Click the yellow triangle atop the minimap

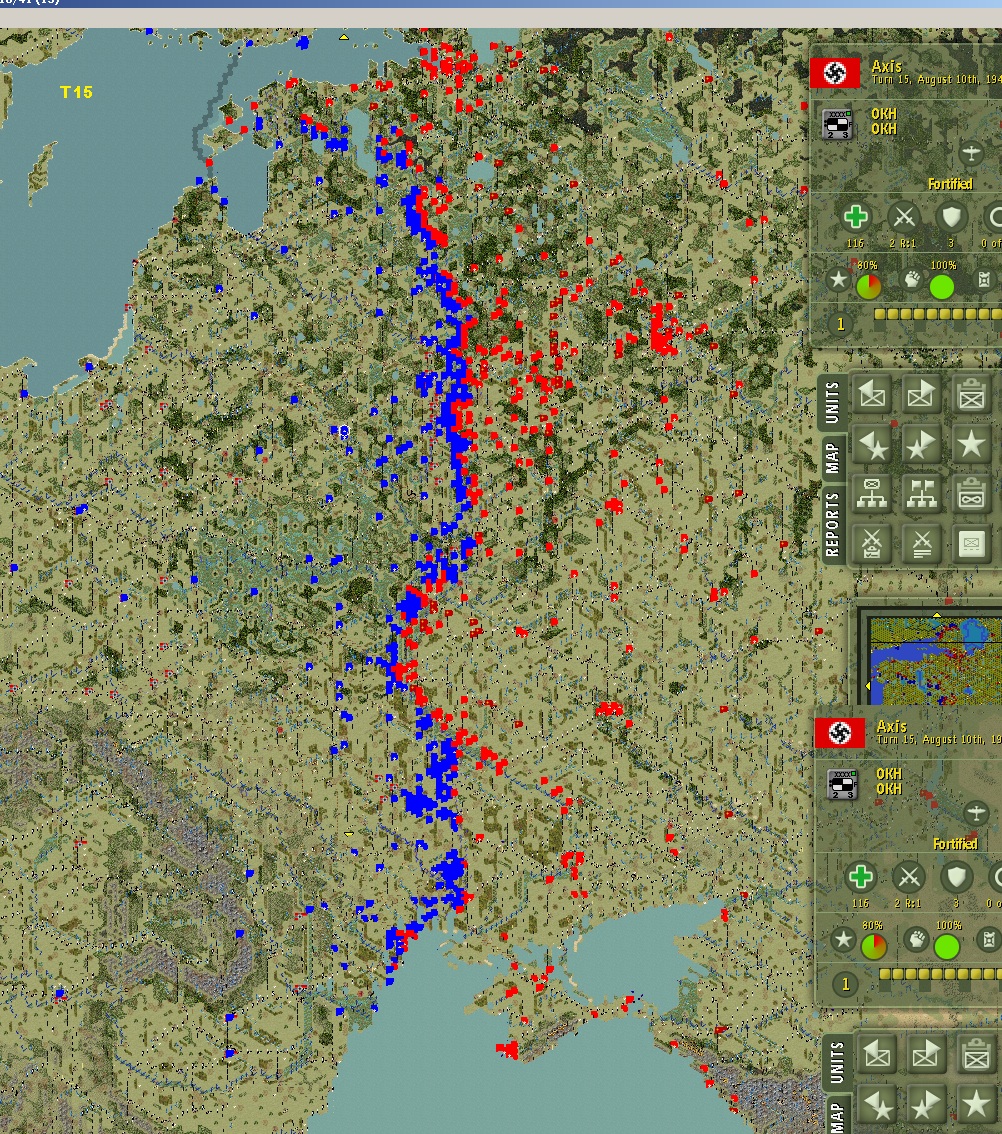coord(937,615)
